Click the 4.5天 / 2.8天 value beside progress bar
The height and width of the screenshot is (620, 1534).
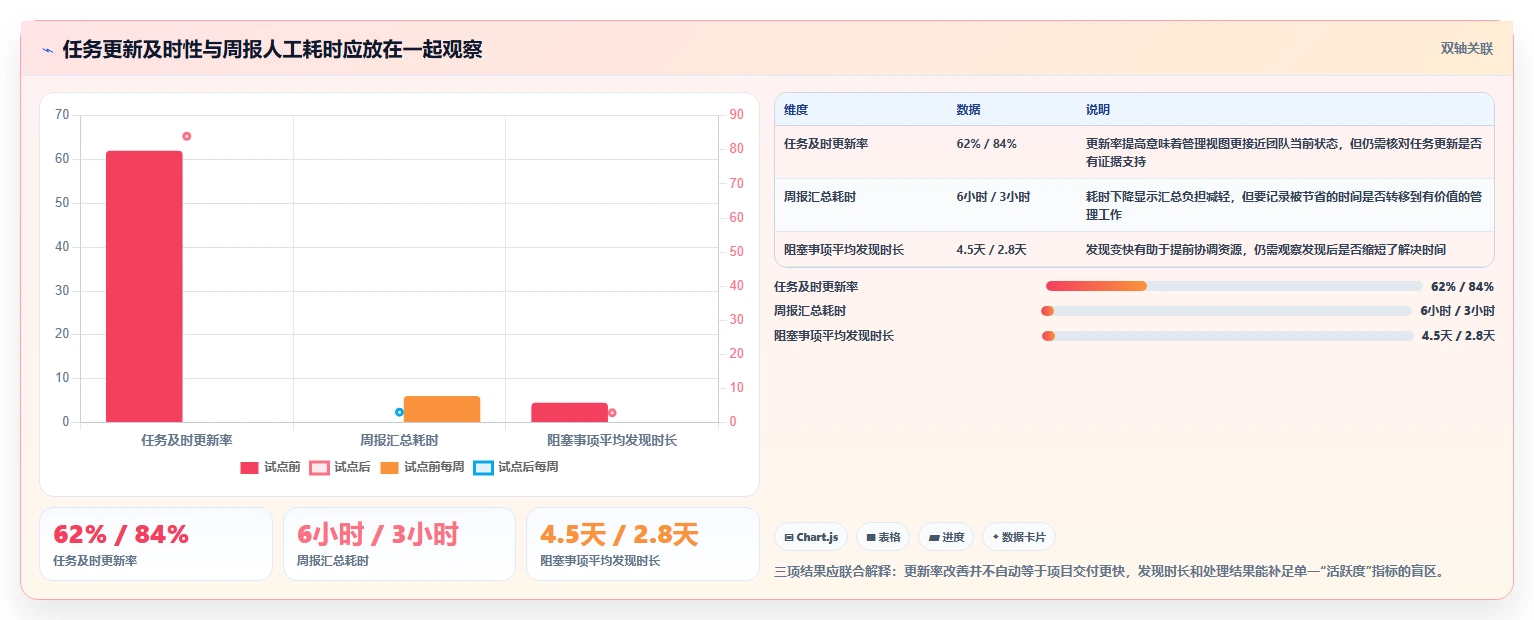tap(1458, 336)
